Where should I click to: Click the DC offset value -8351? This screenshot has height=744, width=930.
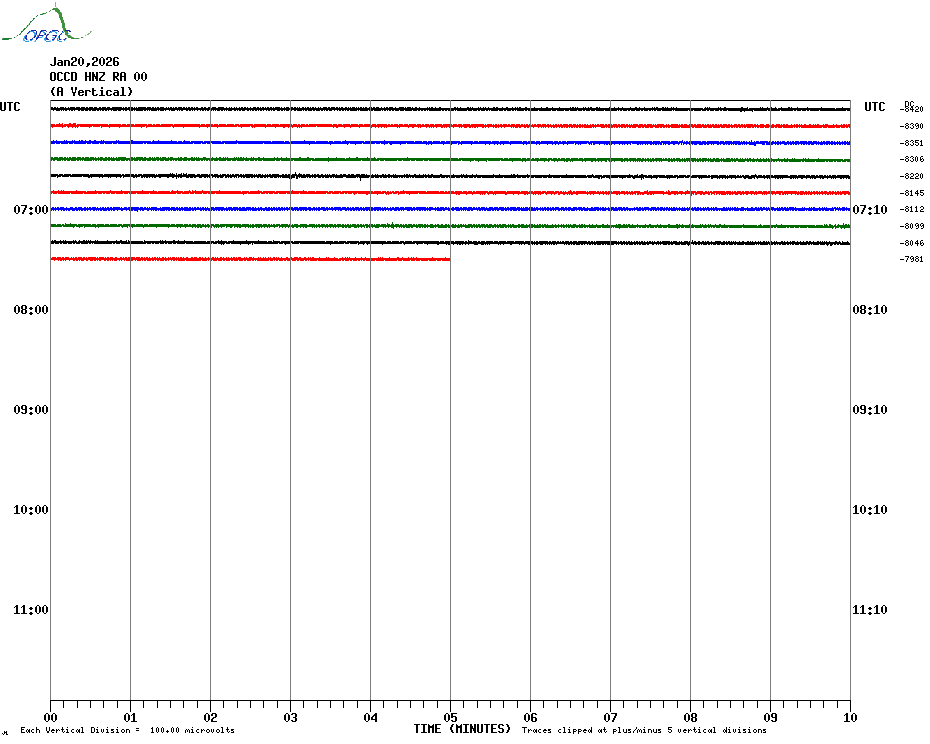[x=912, y=143]
